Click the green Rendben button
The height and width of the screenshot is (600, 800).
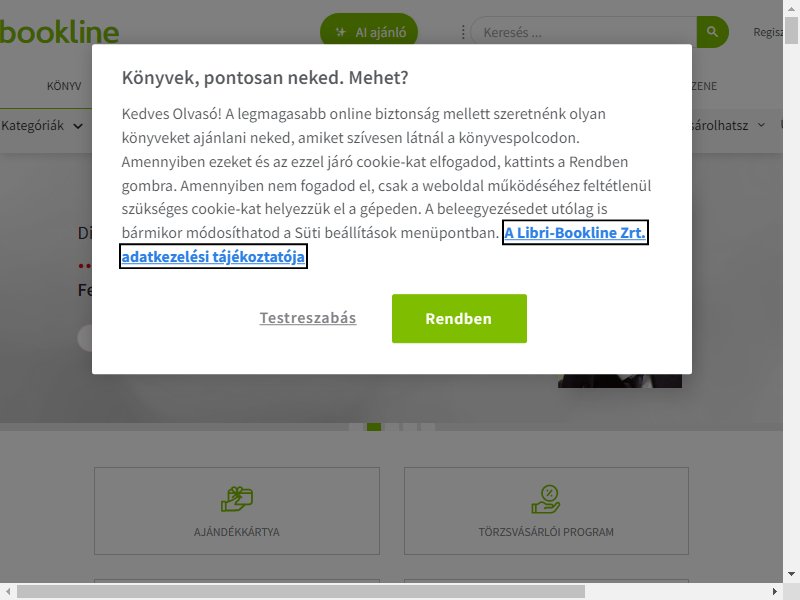click(x=459, y=318)
